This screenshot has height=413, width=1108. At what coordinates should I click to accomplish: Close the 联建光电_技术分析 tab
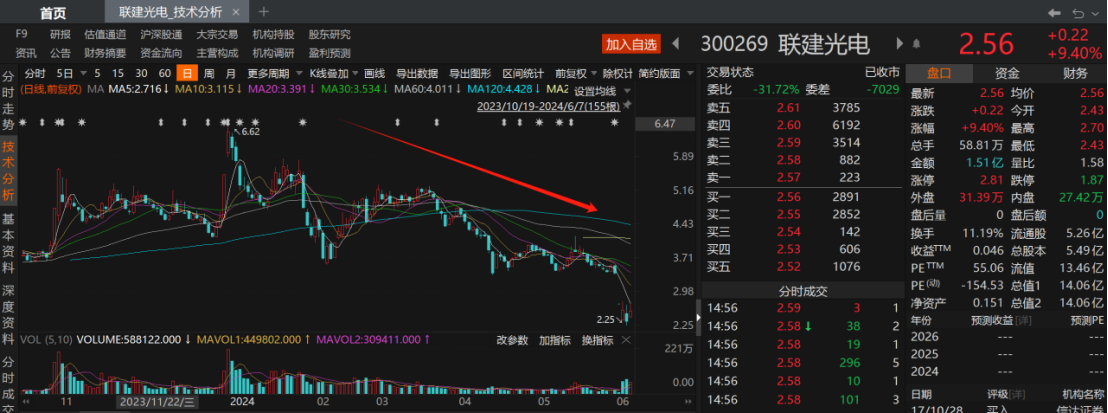pyautogui.click(x=235, y=12)
